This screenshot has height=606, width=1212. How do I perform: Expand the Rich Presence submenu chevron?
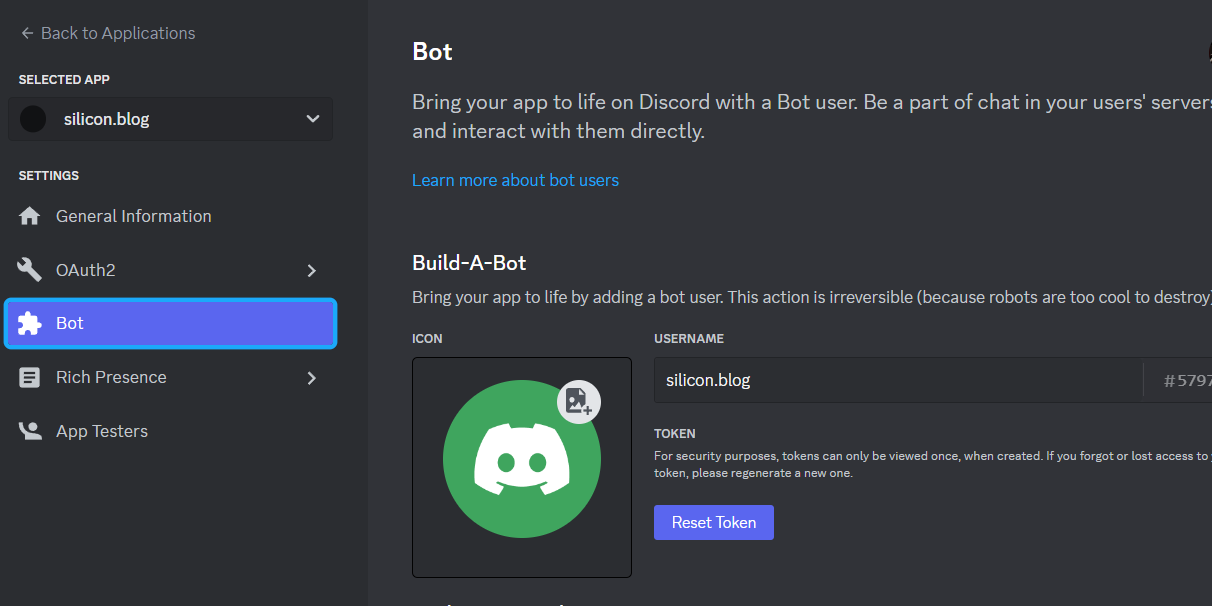pos(312,378)
